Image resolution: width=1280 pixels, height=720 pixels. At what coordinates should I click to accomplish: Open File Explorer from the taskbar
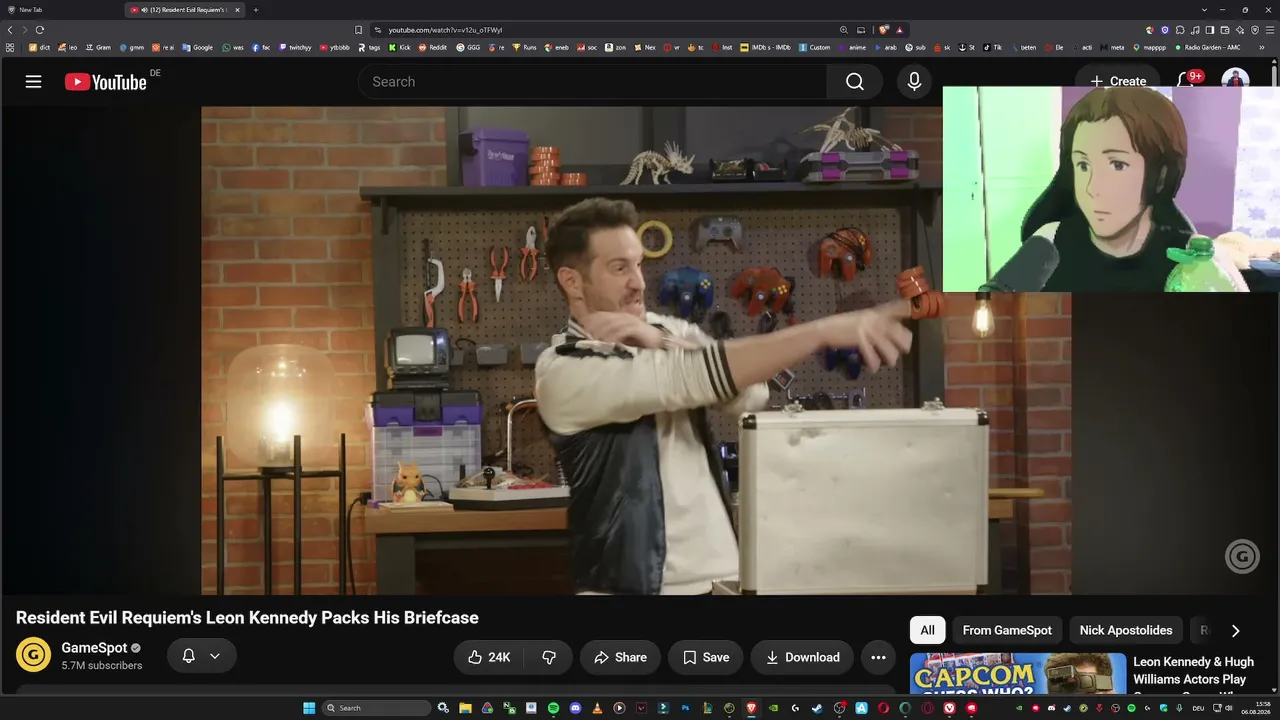[465, 708]
